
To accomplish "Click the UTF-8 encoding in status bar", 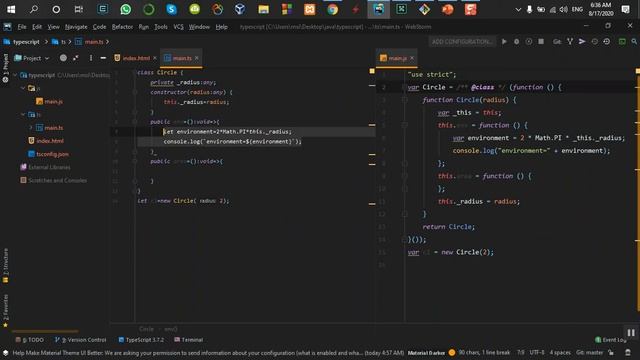I will pos(537,352).
